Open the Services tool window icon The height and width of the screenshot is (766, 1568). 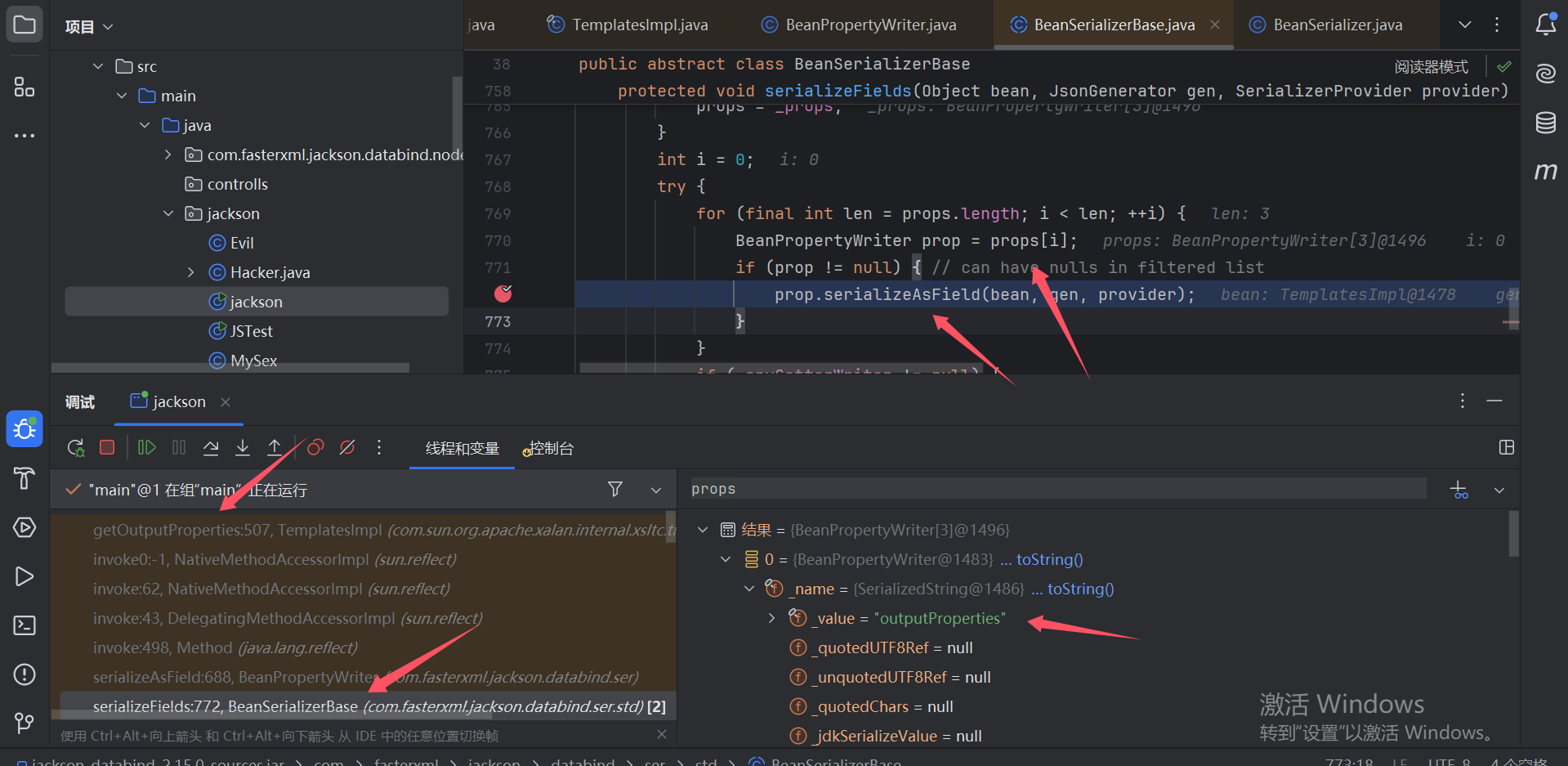25,527
